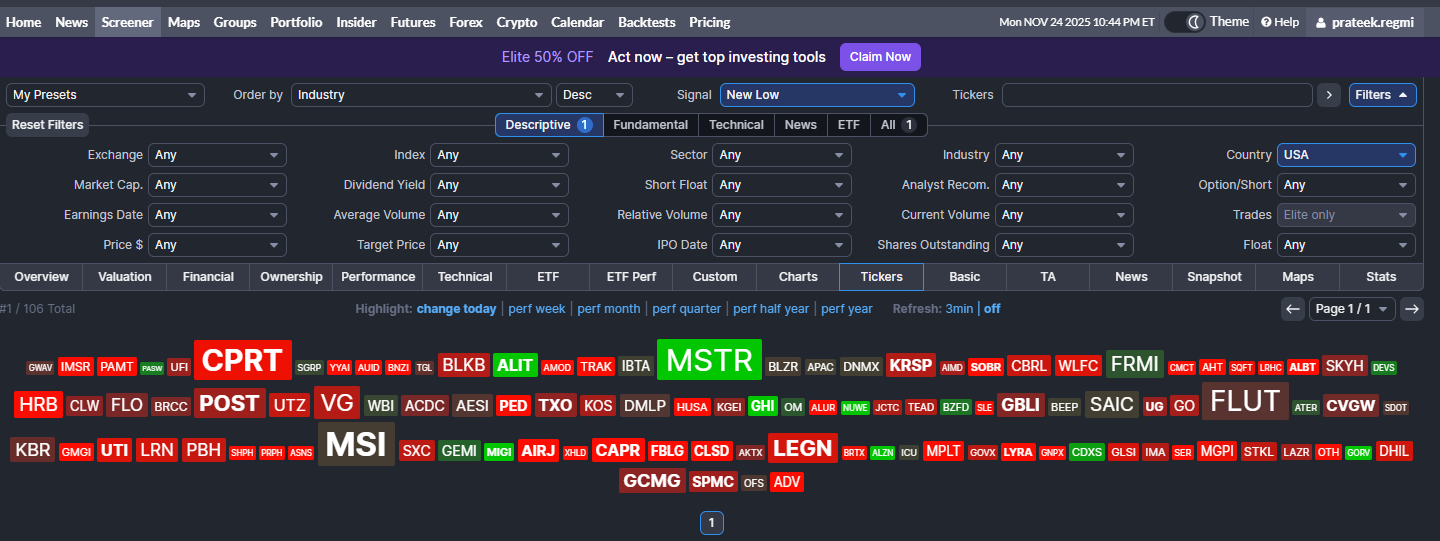Open the My Presets dropdown

pos(105,95)
